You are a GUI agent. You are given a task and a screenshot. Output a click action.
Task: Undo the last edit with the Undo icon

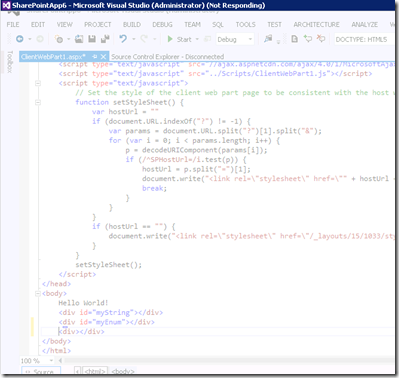[x=123, y=39]
